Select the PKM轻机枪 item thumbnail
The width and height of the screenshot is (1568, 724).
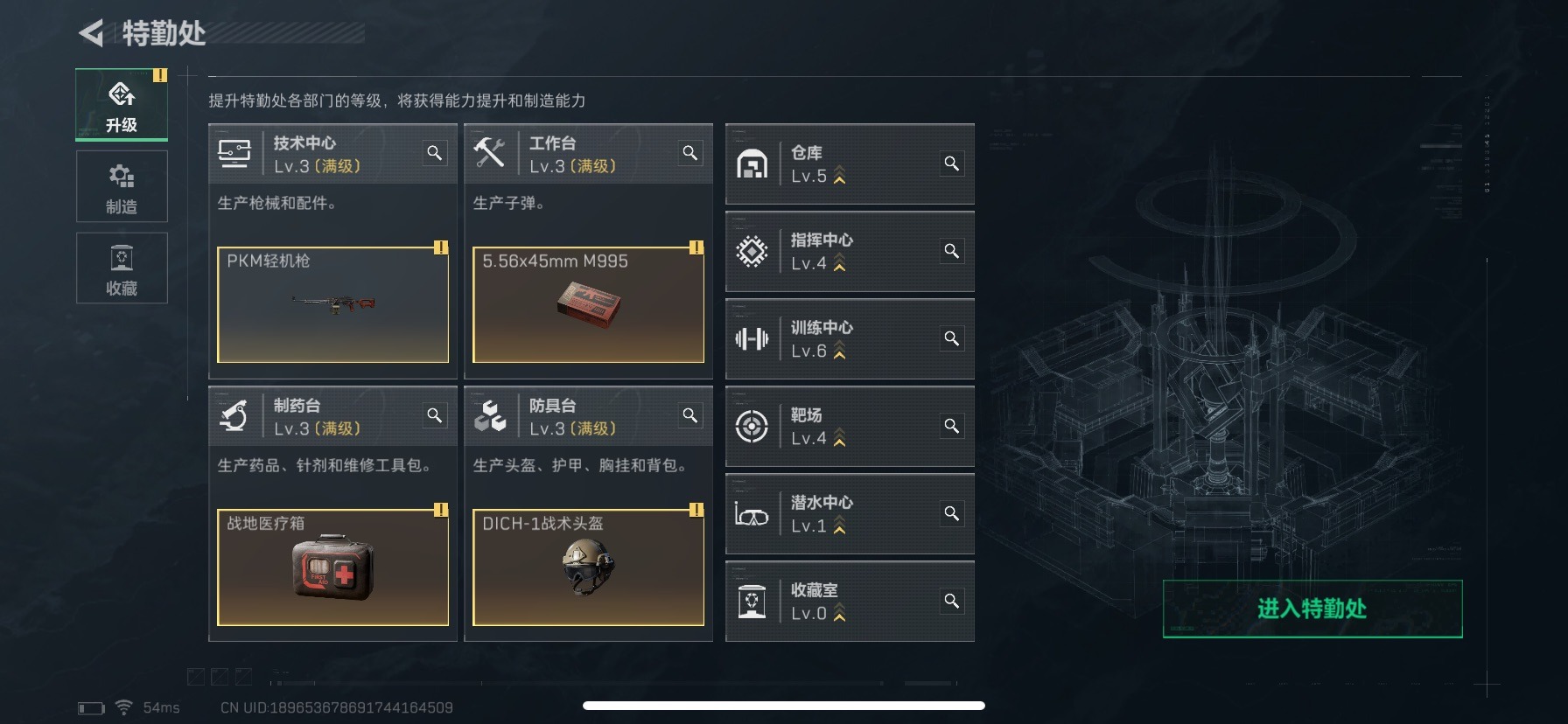click(x=332, y=304)
